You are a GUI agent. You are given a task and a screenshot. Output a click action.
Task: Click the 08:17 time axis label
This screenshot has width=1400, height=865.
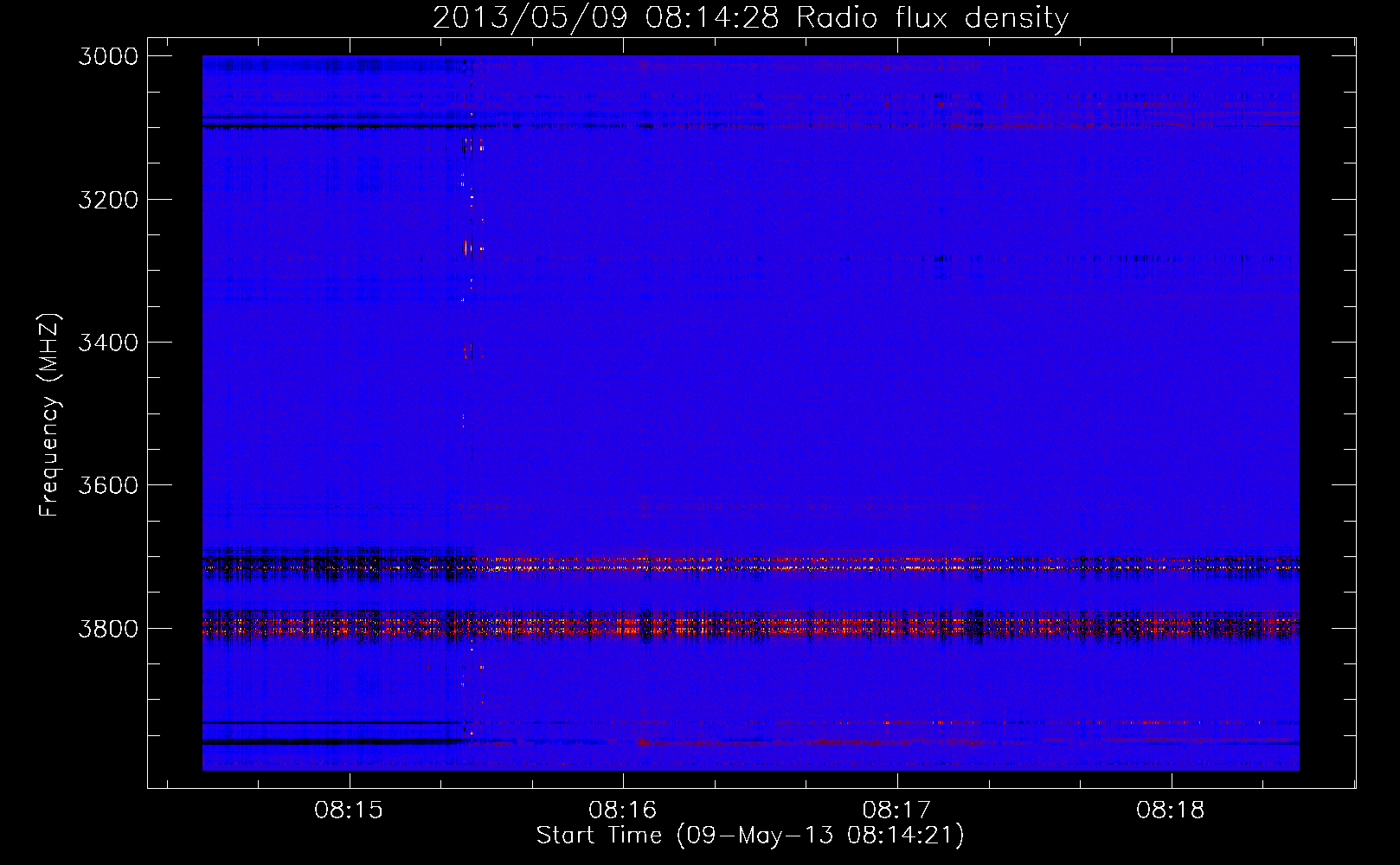click(x=897, y=811)
